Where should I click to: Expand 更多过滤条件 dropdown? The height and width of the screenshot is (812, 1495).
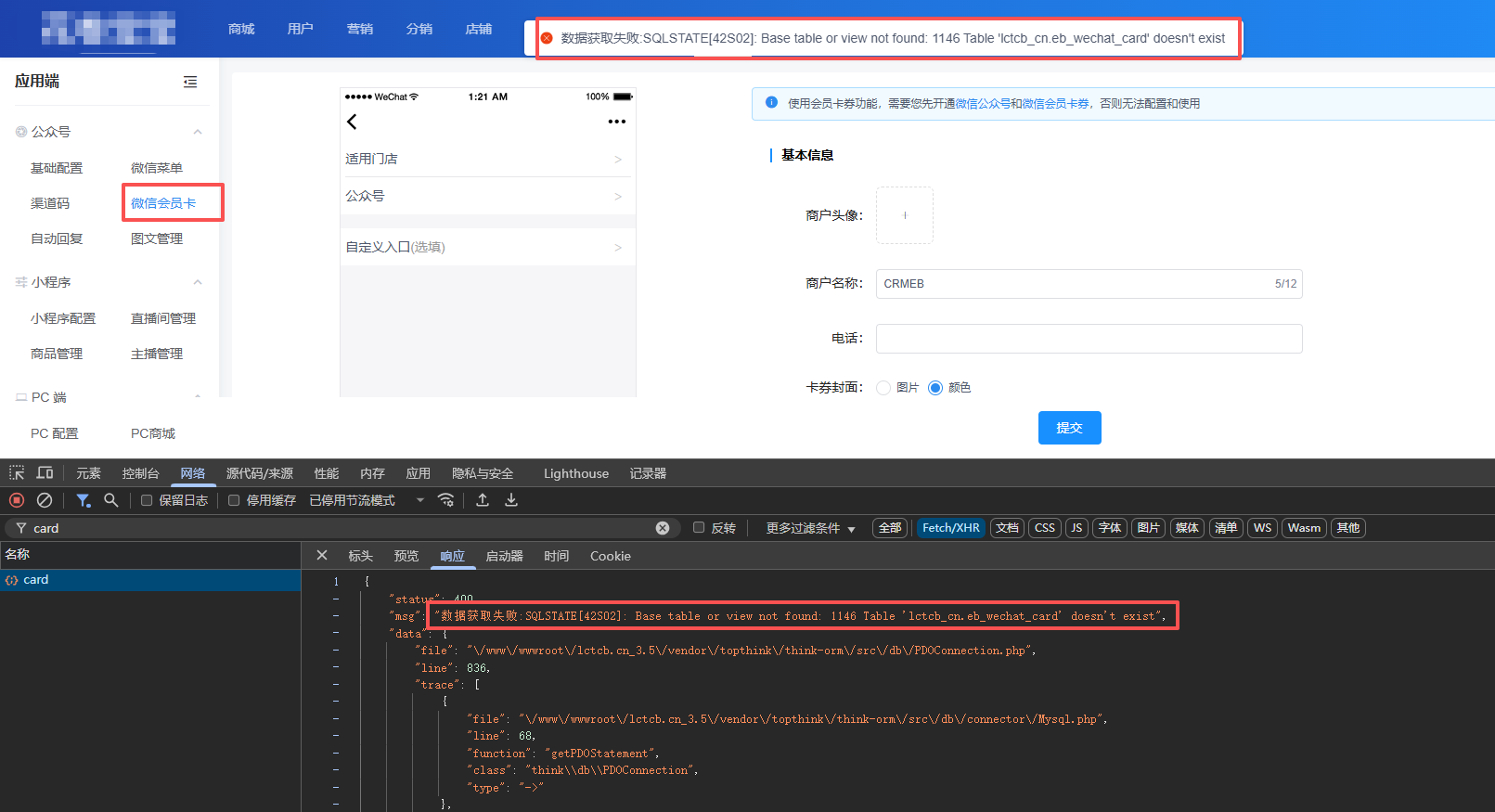tap(810, 528)
